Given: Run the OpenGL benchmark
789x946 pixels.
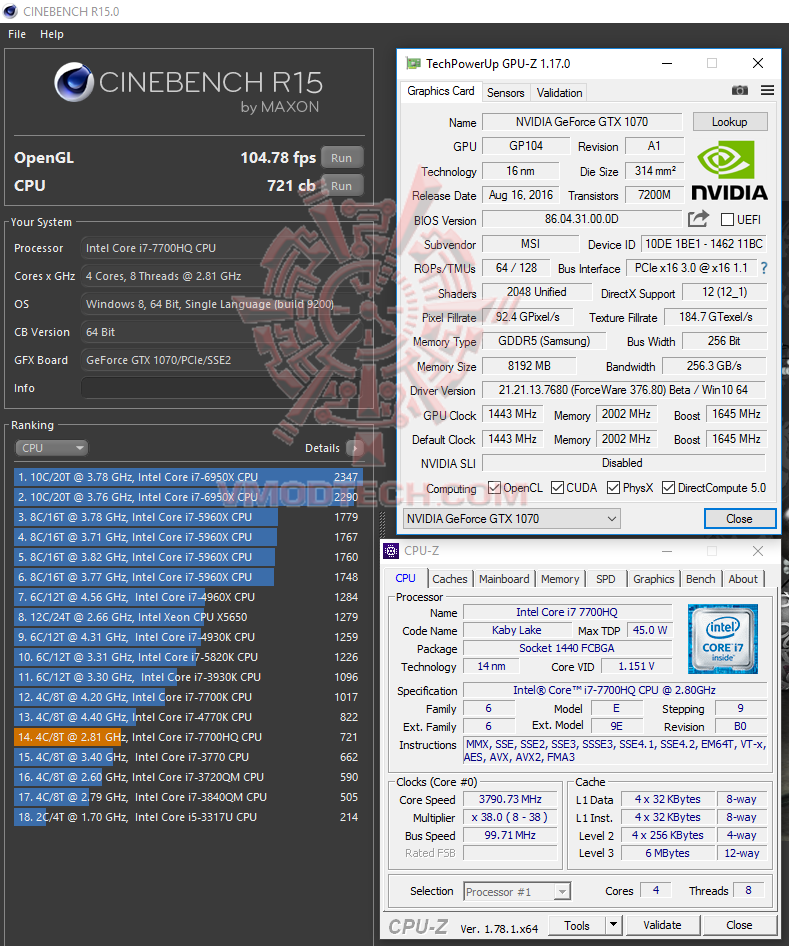Looking at the screenshot, I should [x=341, y=158].
